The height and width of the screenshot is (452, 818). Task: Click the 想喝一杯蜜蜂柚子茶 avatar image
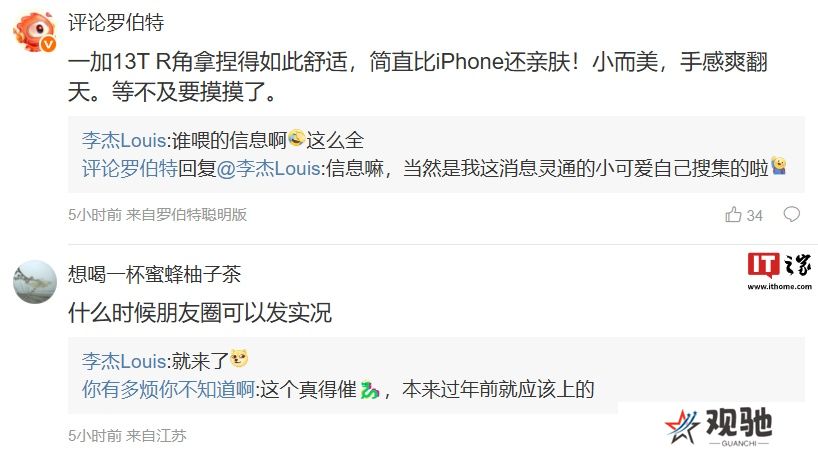[35, 282]
